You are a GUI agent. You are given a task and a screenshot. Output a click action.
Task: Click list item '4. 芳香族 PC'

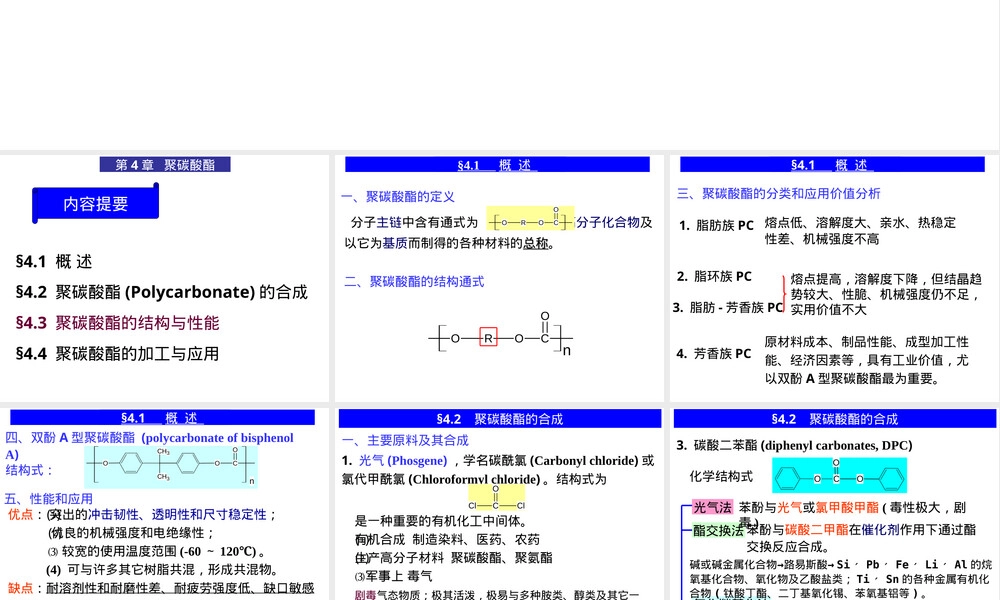(x=714, y=353)
